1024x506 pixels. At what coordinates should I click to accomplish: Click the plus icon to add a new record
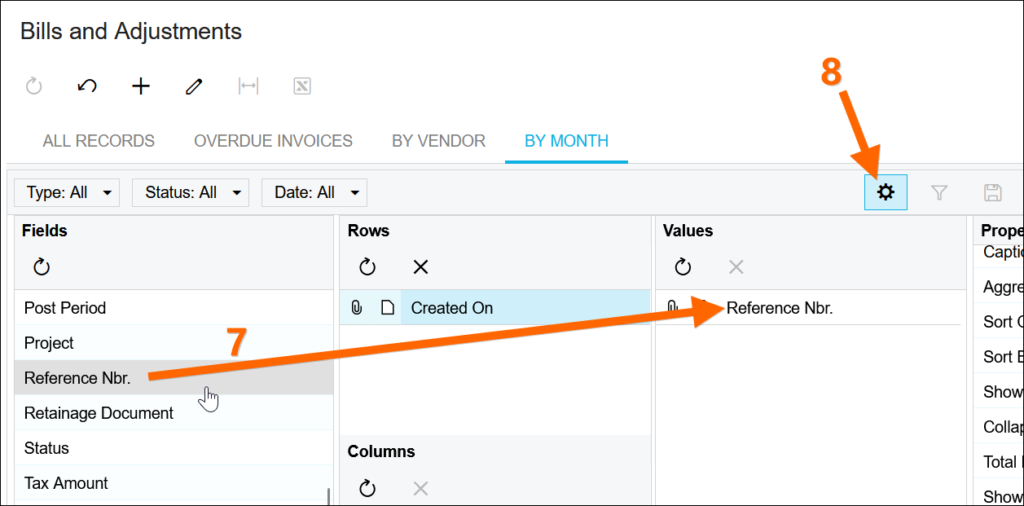tap(141, 87)
